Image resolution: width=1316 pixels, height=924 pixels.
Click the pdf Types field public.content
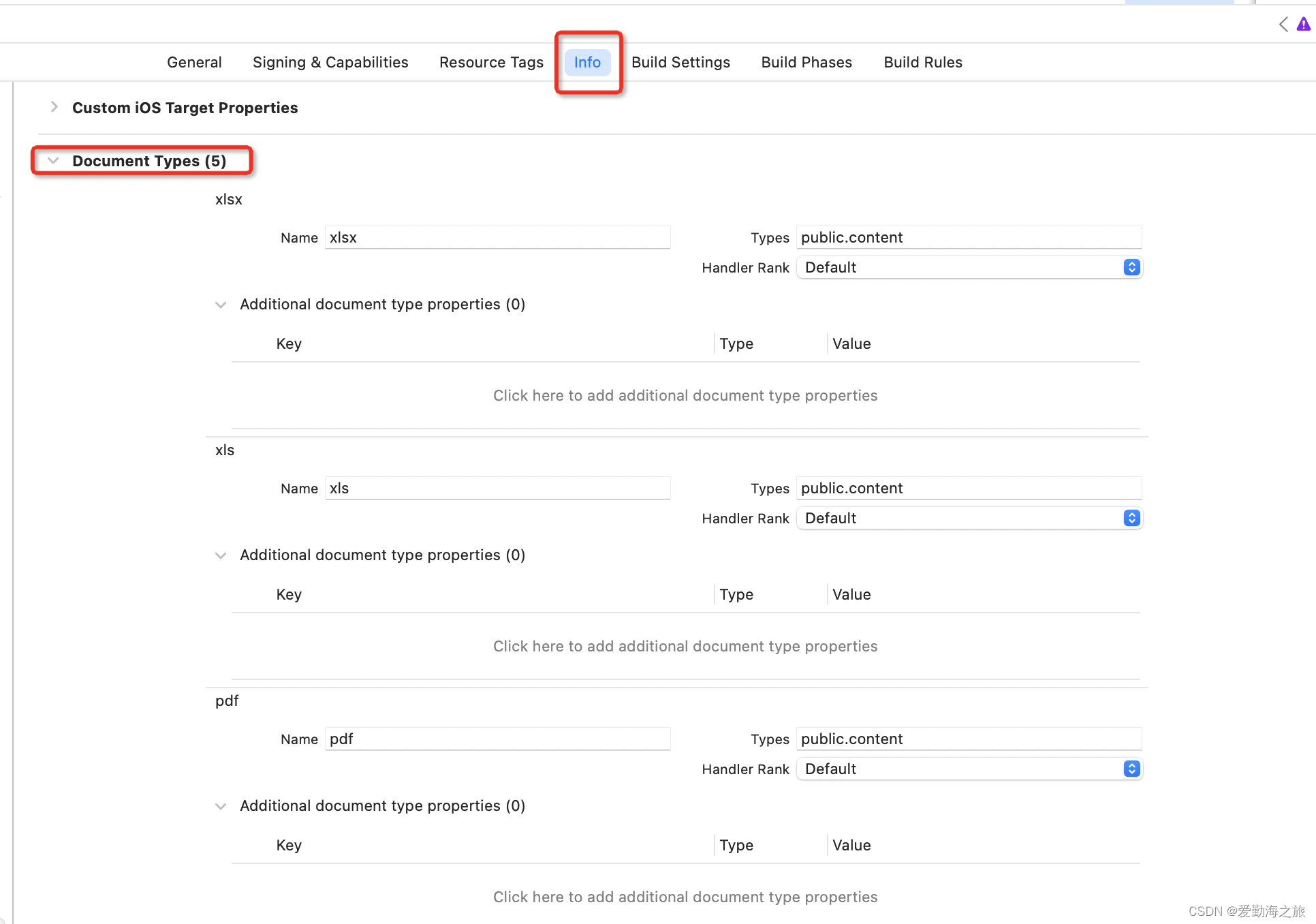tap(968, 739)
